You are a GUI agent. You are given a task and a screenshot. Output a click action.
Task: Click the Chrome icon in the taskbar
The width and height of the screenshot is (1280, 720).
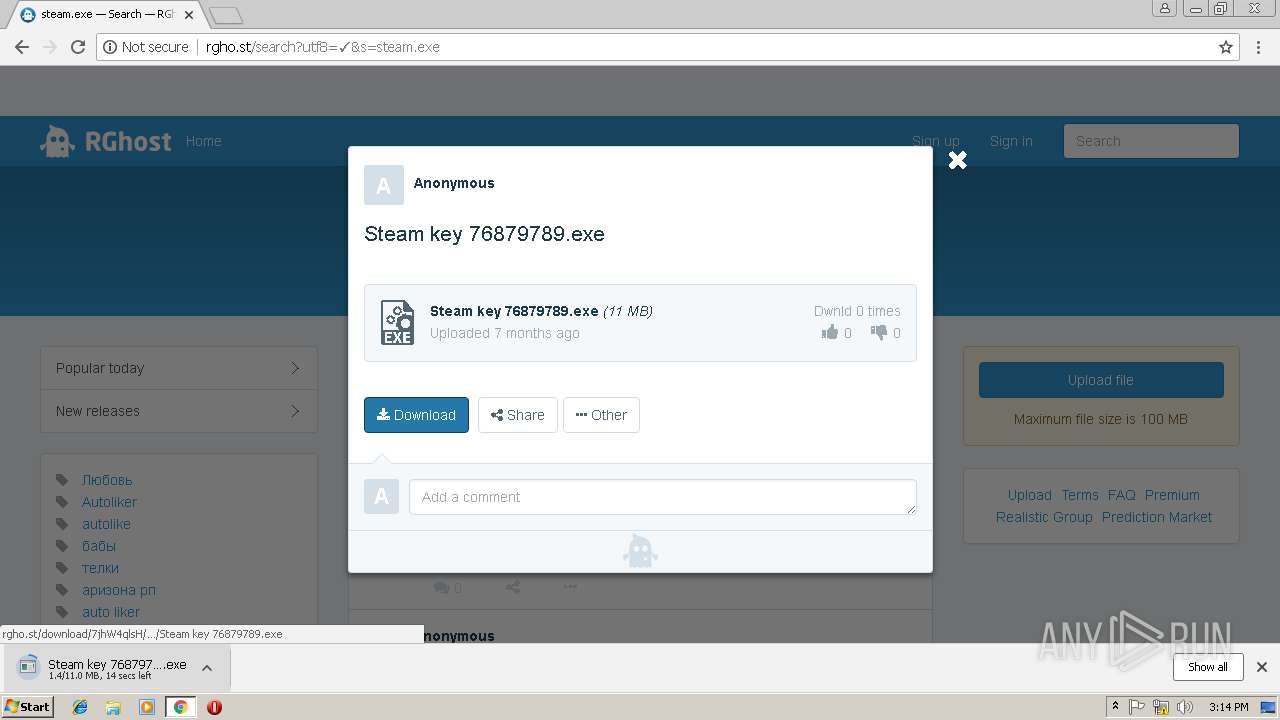[x=180, y=707]
